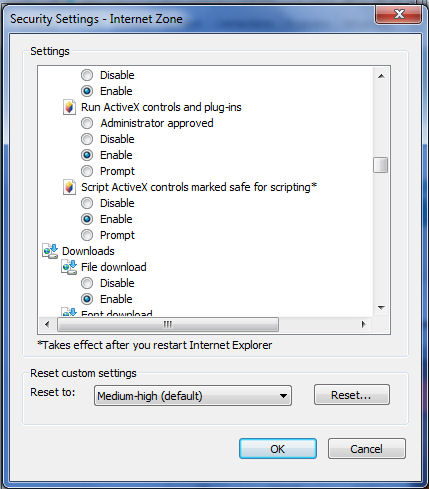This screenshot has width=429, height=489.
Task: Click the settings list scroll up arrow
Action: tap(381, 76)
